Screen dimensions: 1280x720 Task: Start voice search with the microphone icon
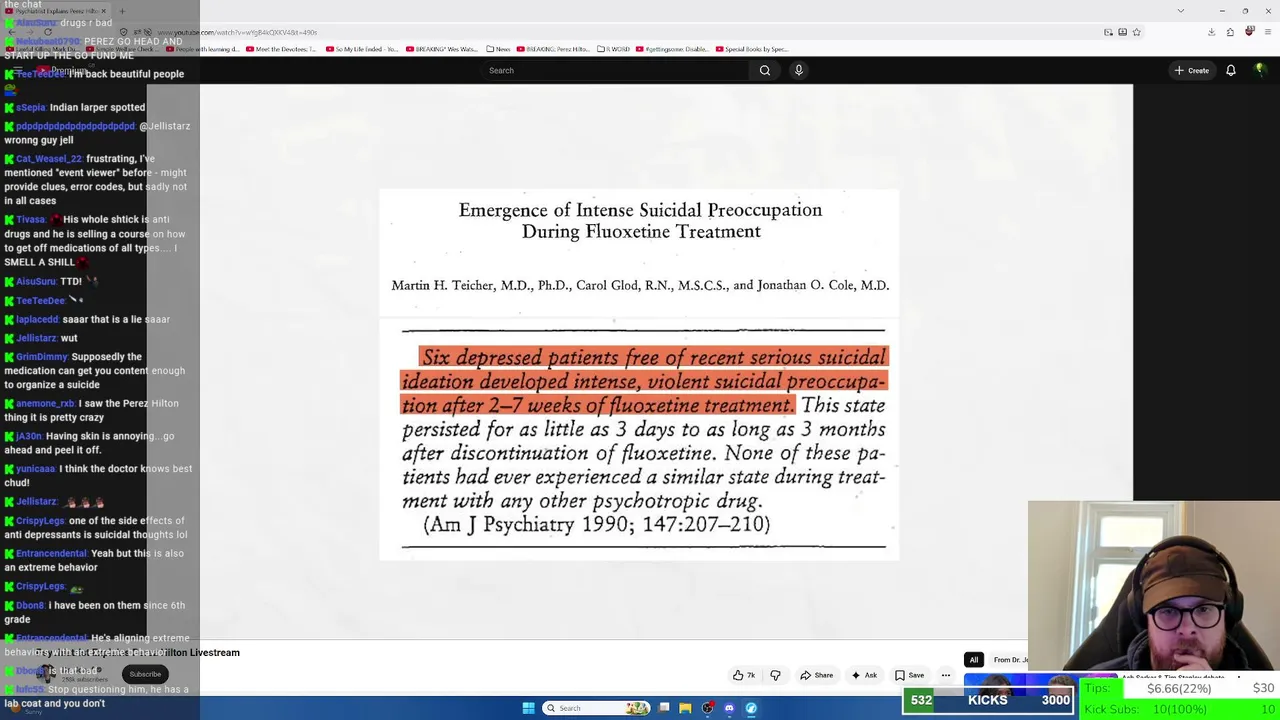tap(798, 70)
